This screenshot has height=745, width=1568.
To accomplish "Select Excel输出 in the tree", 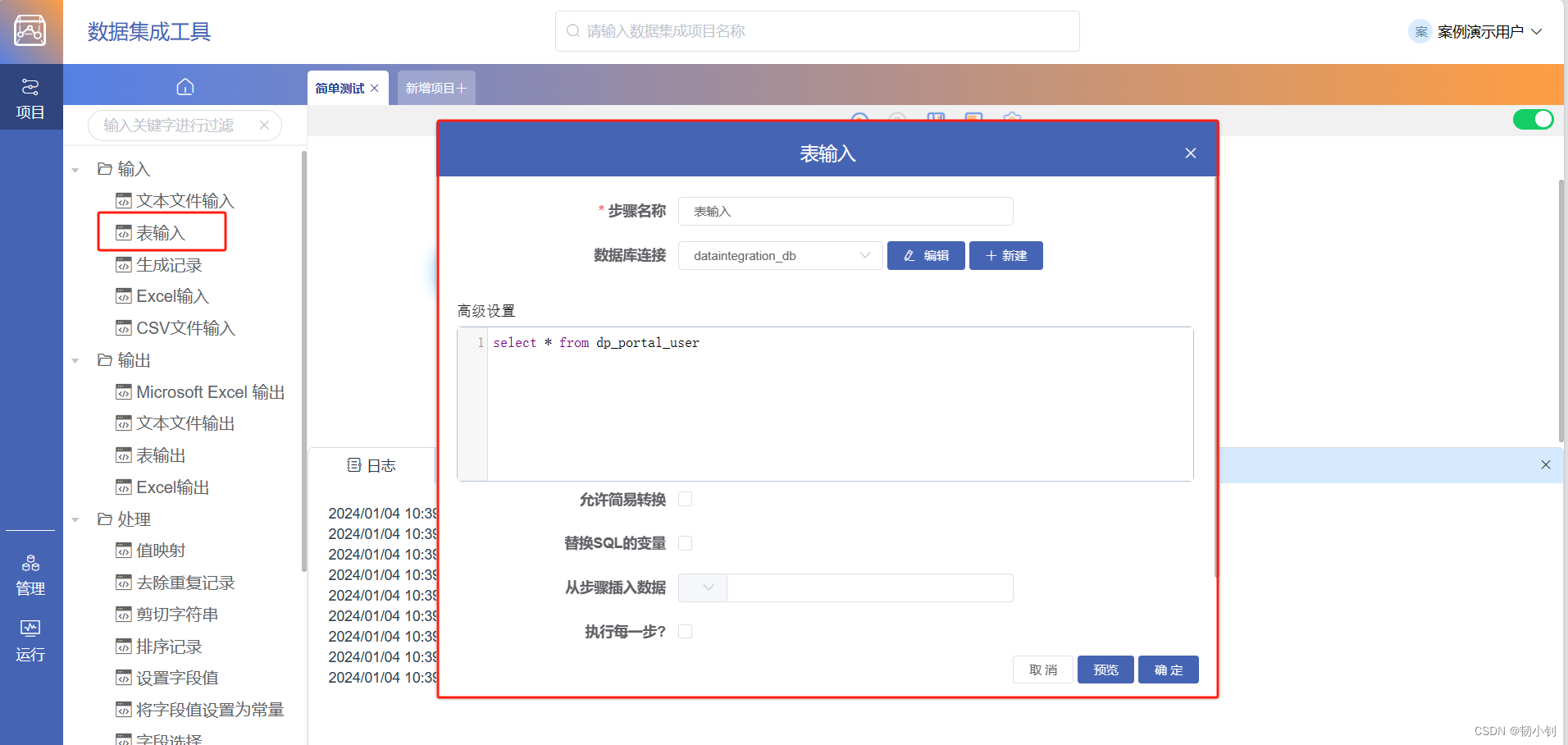I will tap(162, 487).
